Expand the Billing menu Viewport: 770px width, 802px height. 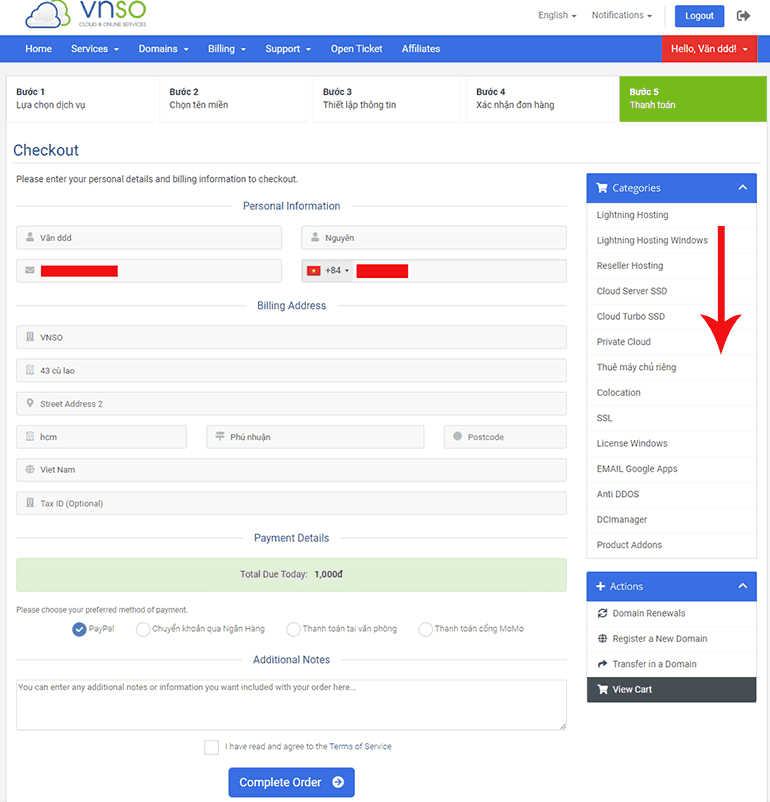[x=227, y=49]
